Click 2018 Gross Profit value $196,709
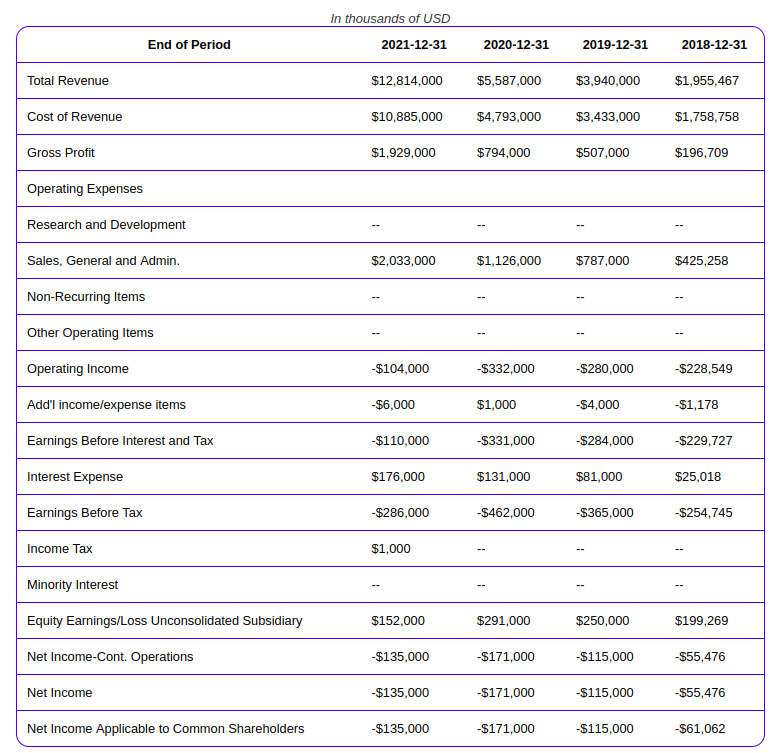 click(701, 153)
